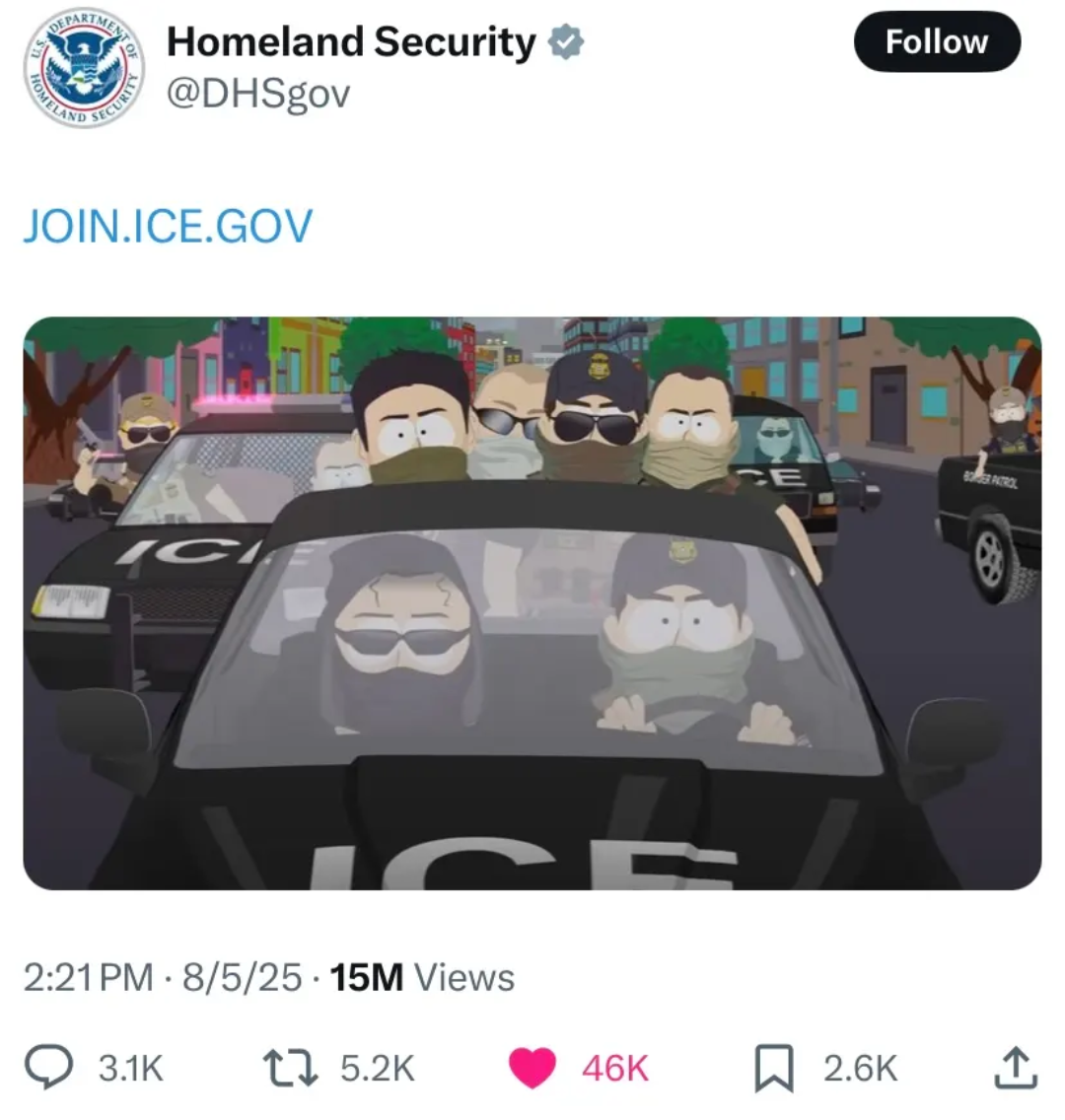Click the Follow button
This screenshot has width=1065, height=1120.
[x=937, y=41]
